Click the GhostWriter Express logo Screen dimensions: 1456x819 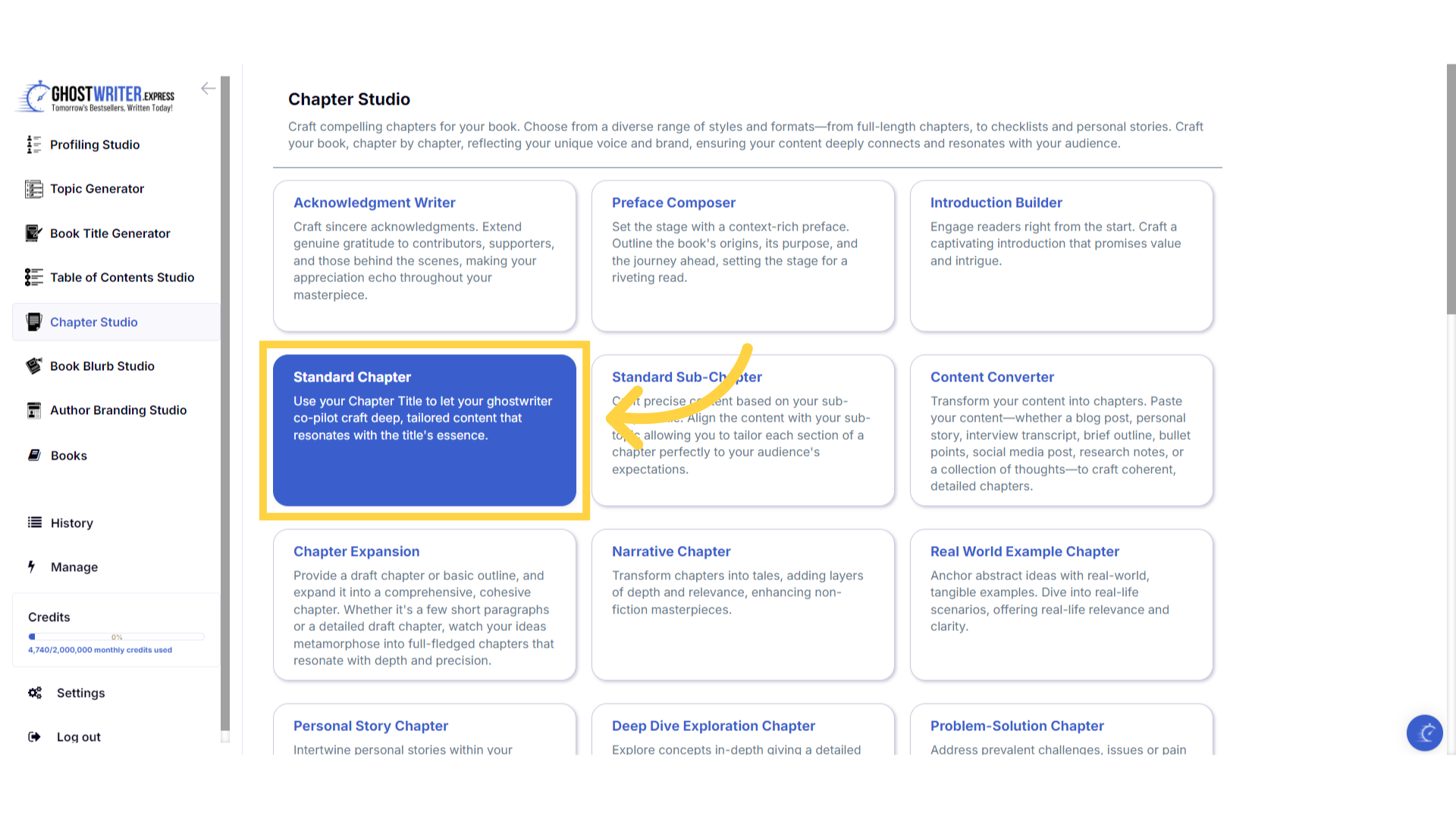tap(97, 97)
